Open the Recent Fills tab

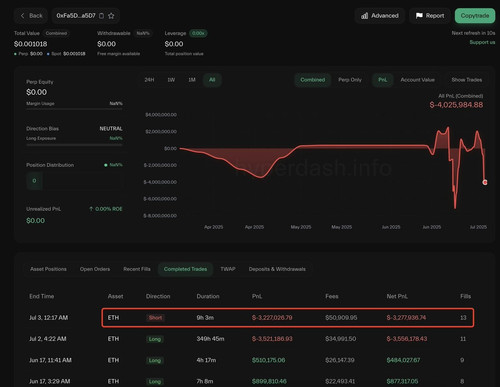tap(137, 269)
